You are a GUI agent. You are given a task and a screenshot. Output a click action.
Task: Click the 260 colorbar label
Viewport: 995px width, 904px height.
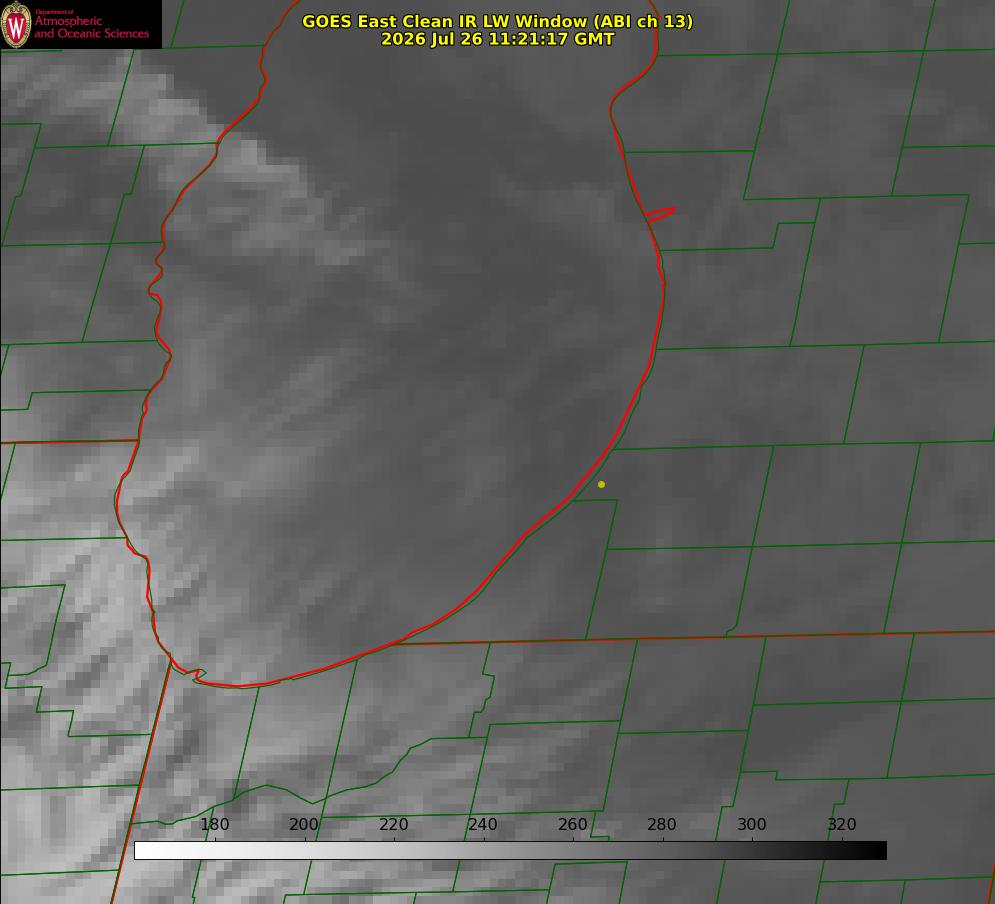pyautogui.click(x=572, y=824)
